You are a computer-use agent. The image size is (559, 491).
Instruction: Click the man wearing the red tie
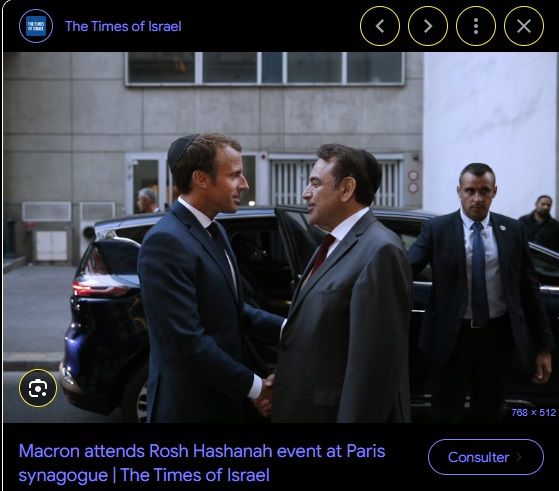pyautogui.click(x=342, y=285)
